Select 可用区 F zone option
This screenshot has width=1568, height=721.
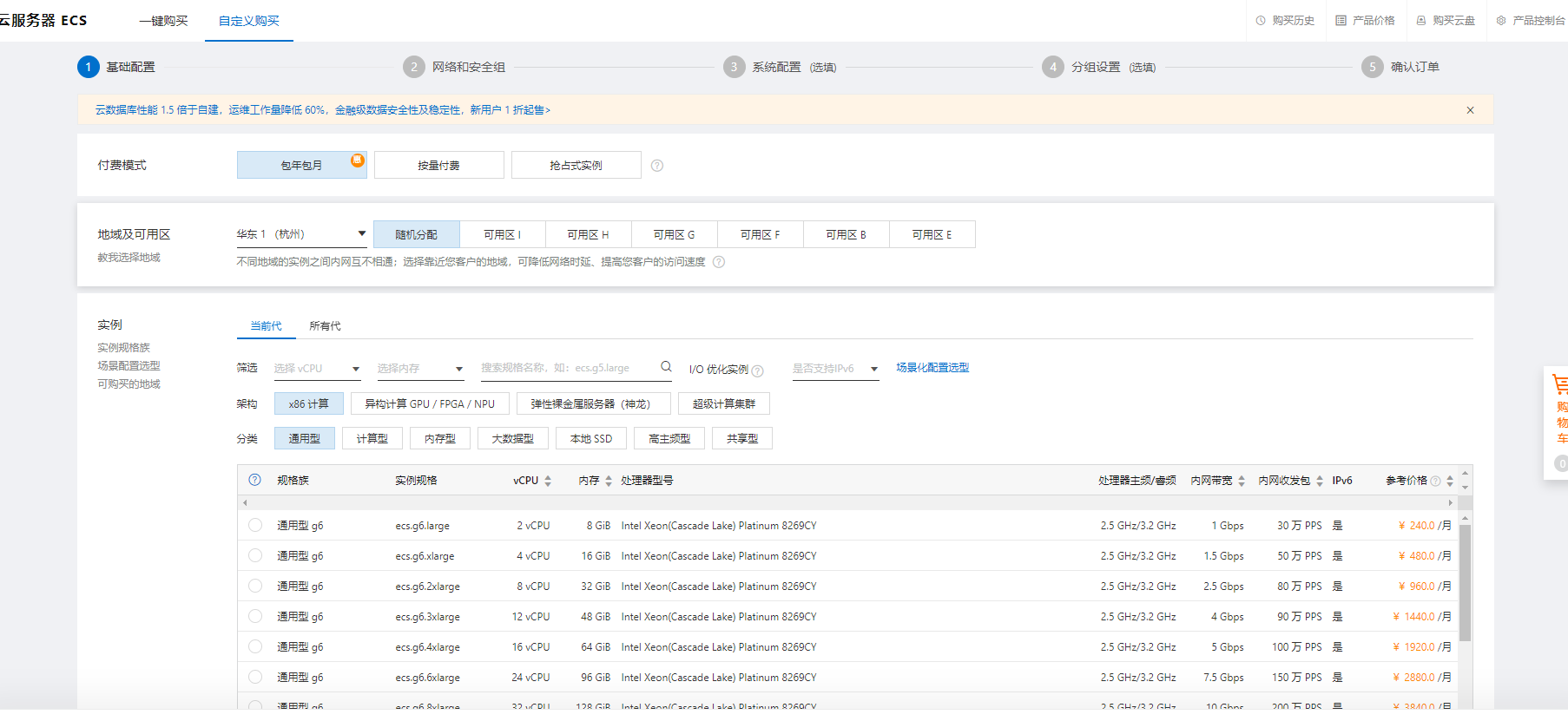(x=761, y=234)
